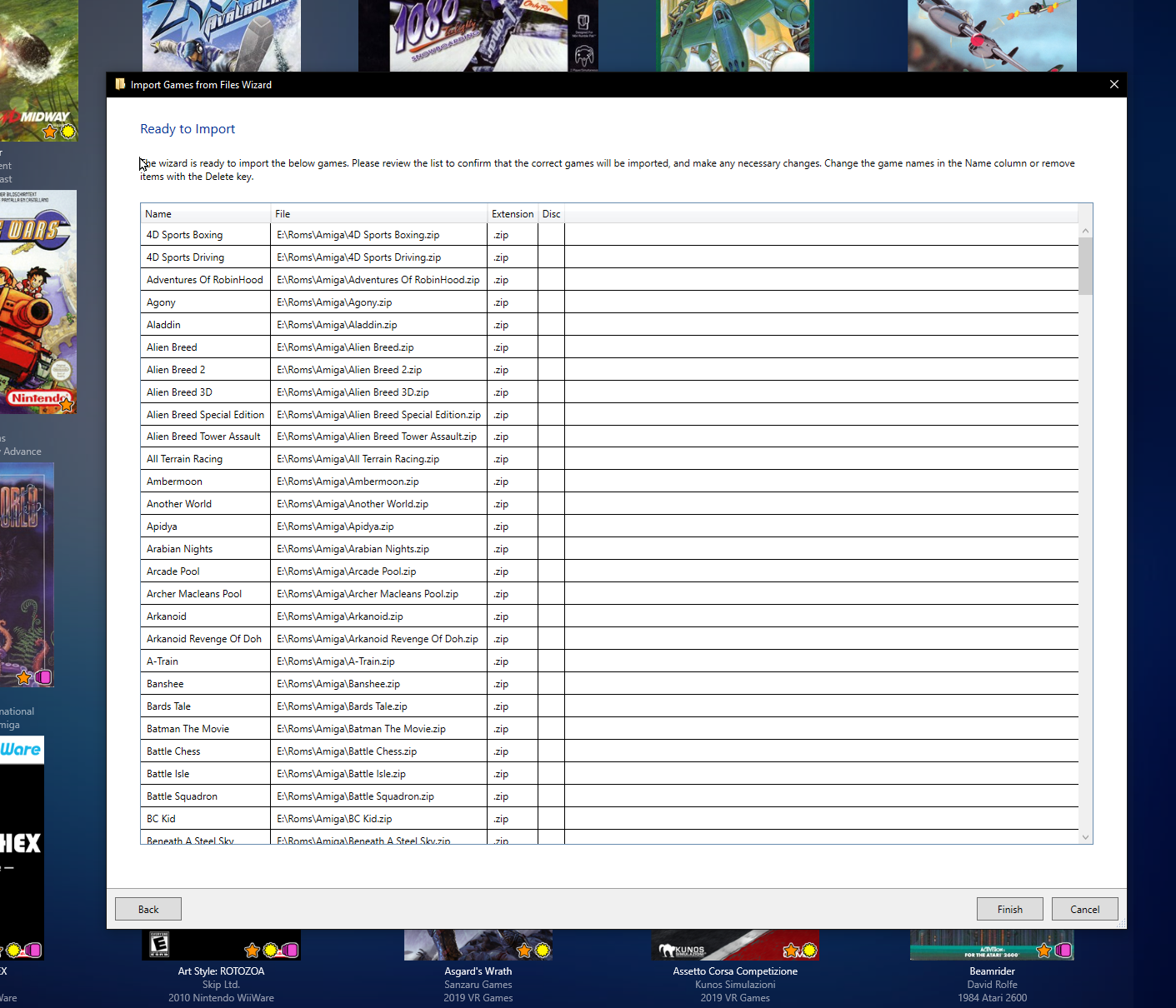This screenshot has width=1176, height=1008.
Task: Click the scrollbar down arrow
Action: [x=1085, y=837]
